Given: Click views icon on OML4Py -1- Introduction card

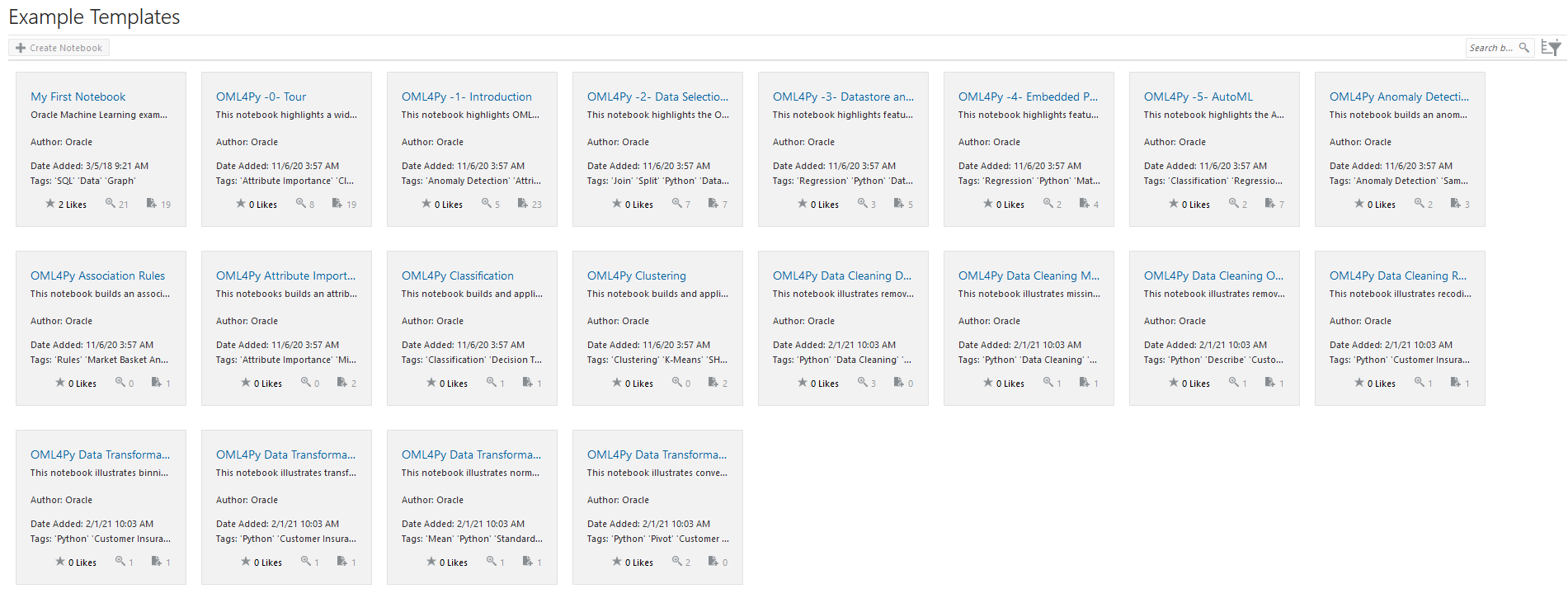Looking at the screenshot, I should point(487,203).
